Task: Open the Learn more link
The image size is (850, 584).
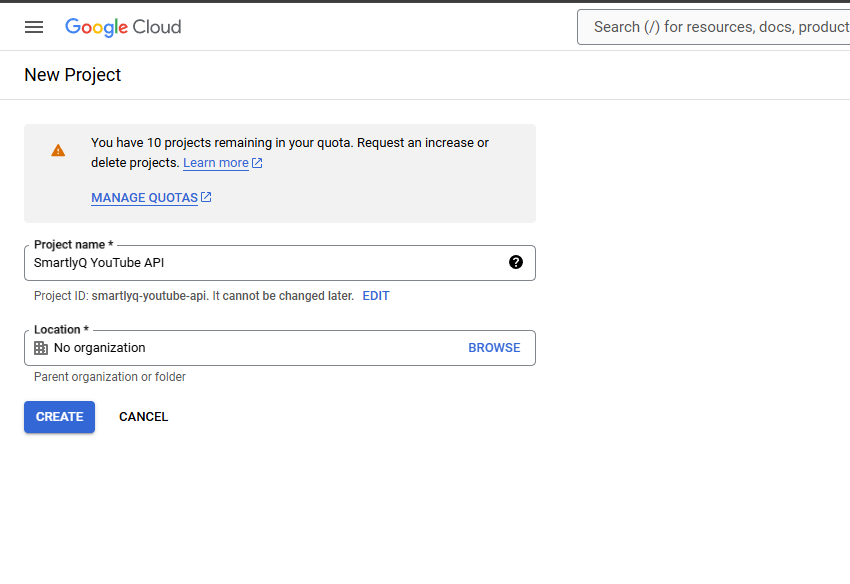Action: 216,163
